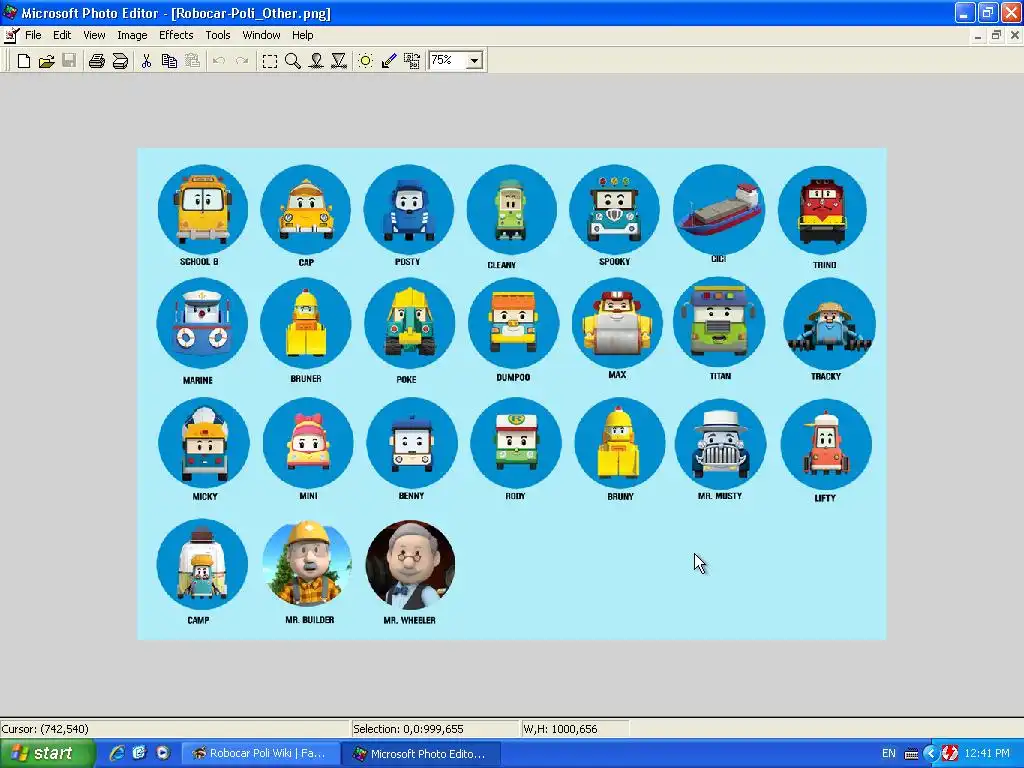Click the MR. WHEELER portrait
This screenshot has width=1024, height=768.
[410, 565]
